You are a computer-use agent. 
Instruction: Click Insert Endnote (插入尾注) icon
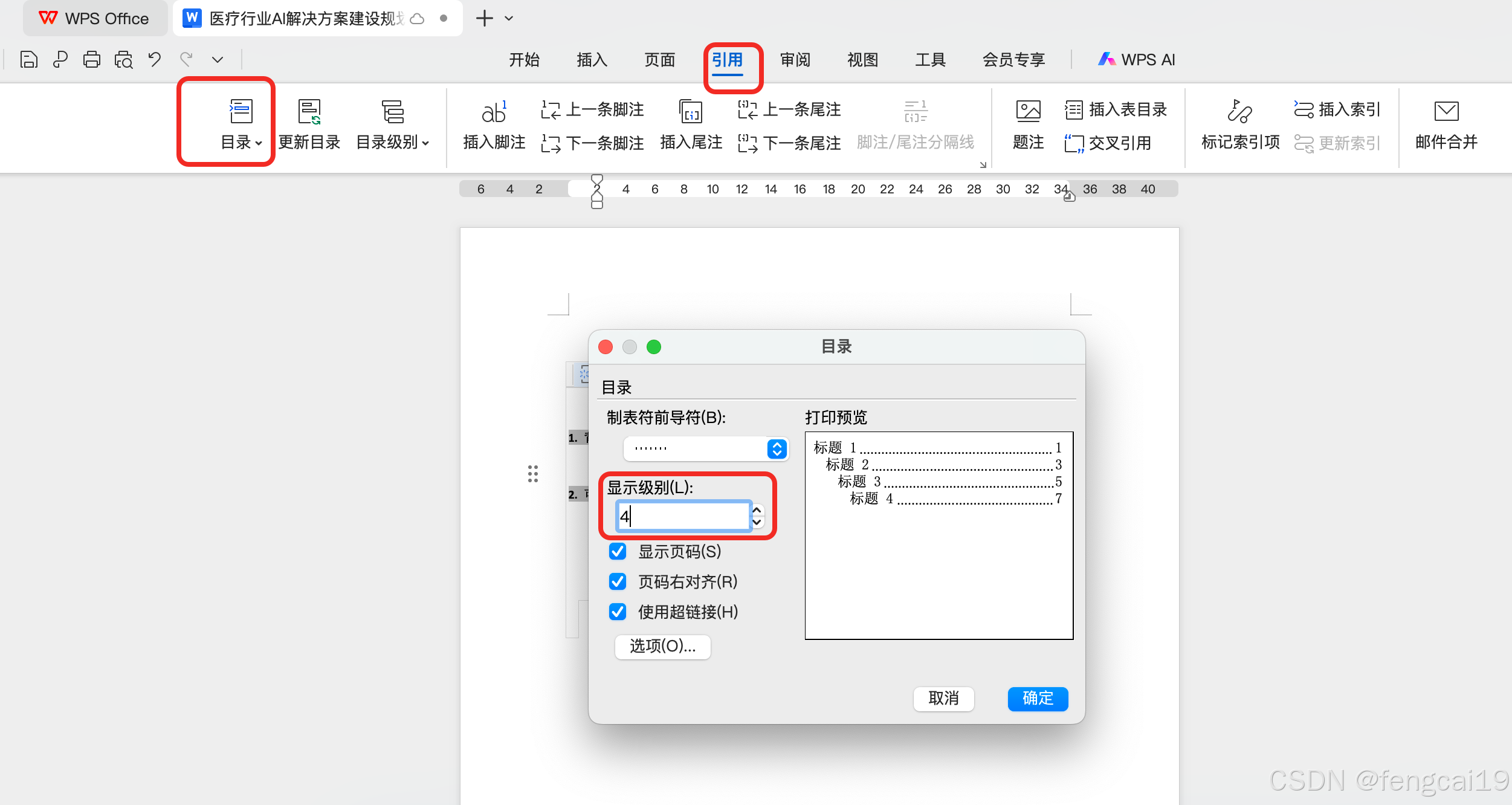pyautogui.click(x=691, y=112)
